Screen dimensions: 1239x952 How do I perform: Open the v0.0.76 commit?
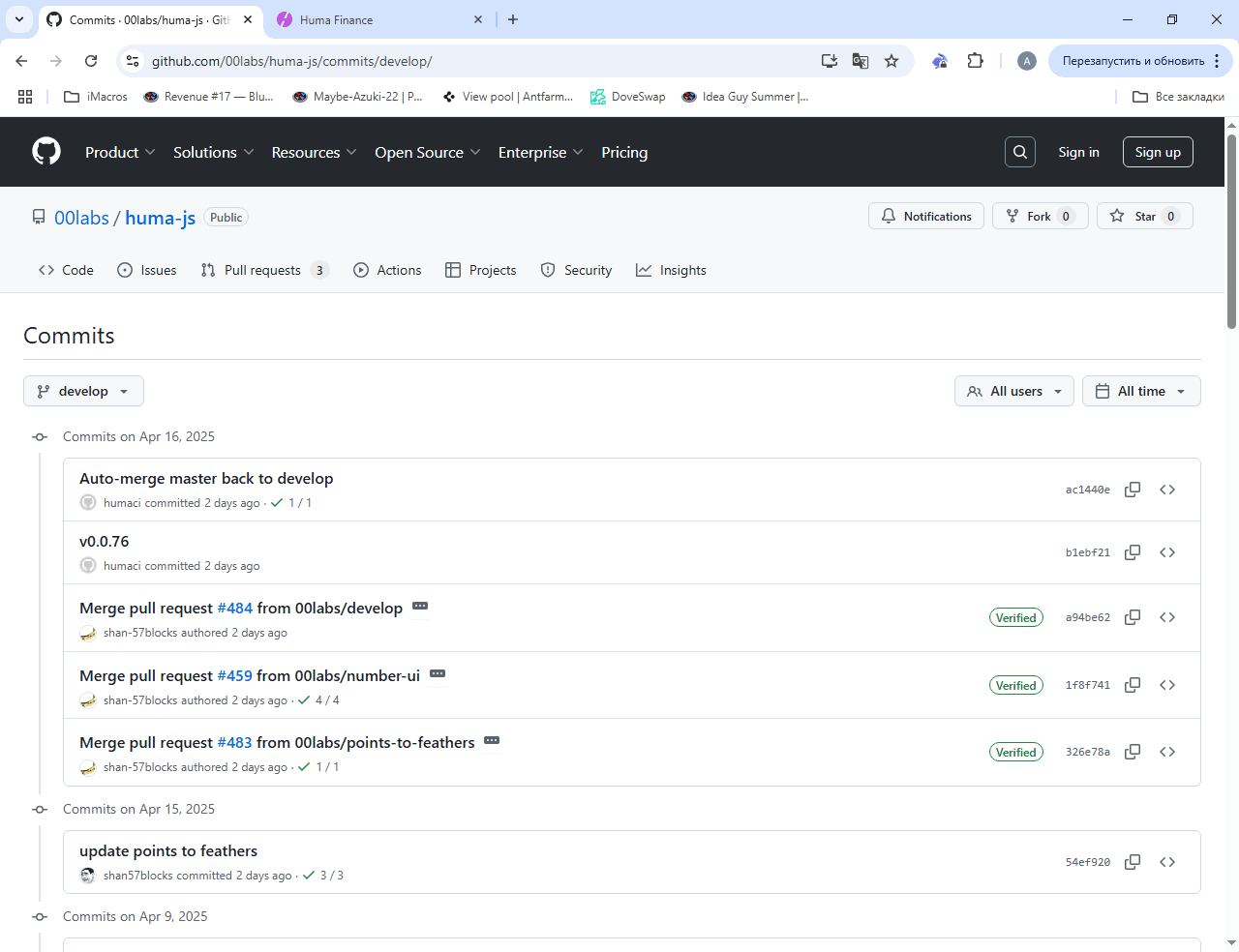click(104, 541)
